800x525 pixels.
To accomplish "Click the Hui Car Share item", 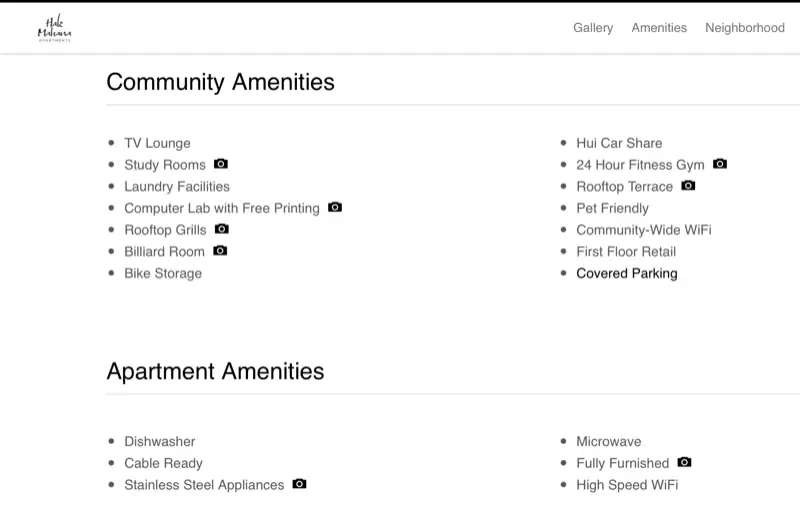I will [619, 143].
